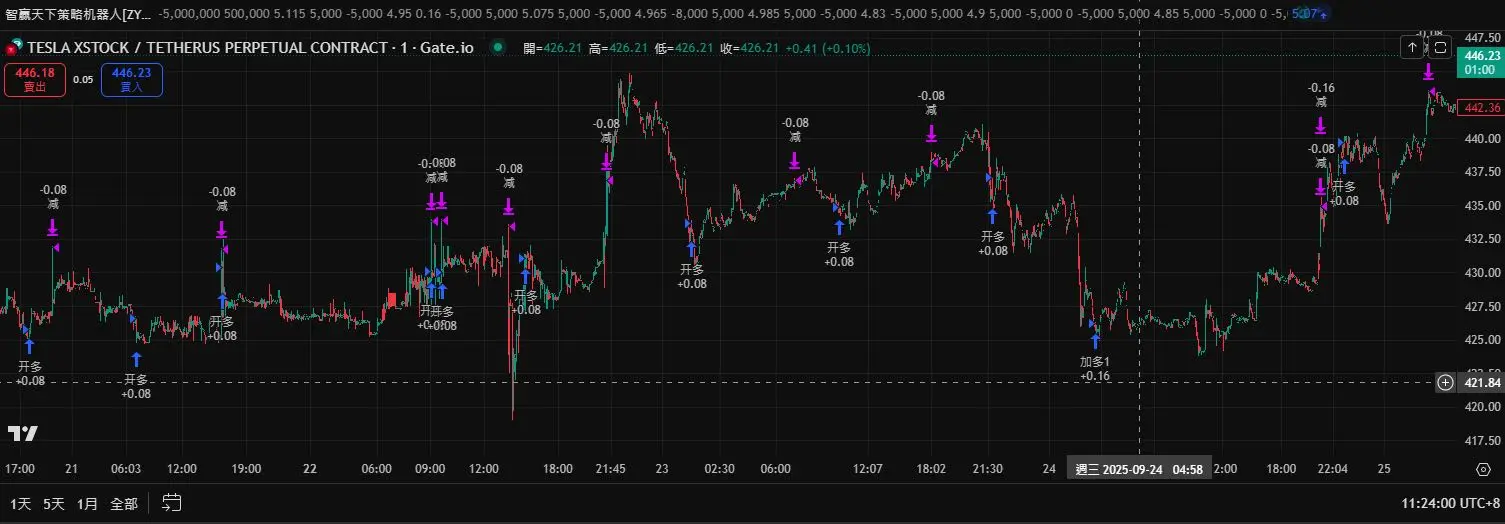Maximize the chart pane with the bracket icon
The width and height of the screenshot is (1505, 524).
[x=1440, y=47]
